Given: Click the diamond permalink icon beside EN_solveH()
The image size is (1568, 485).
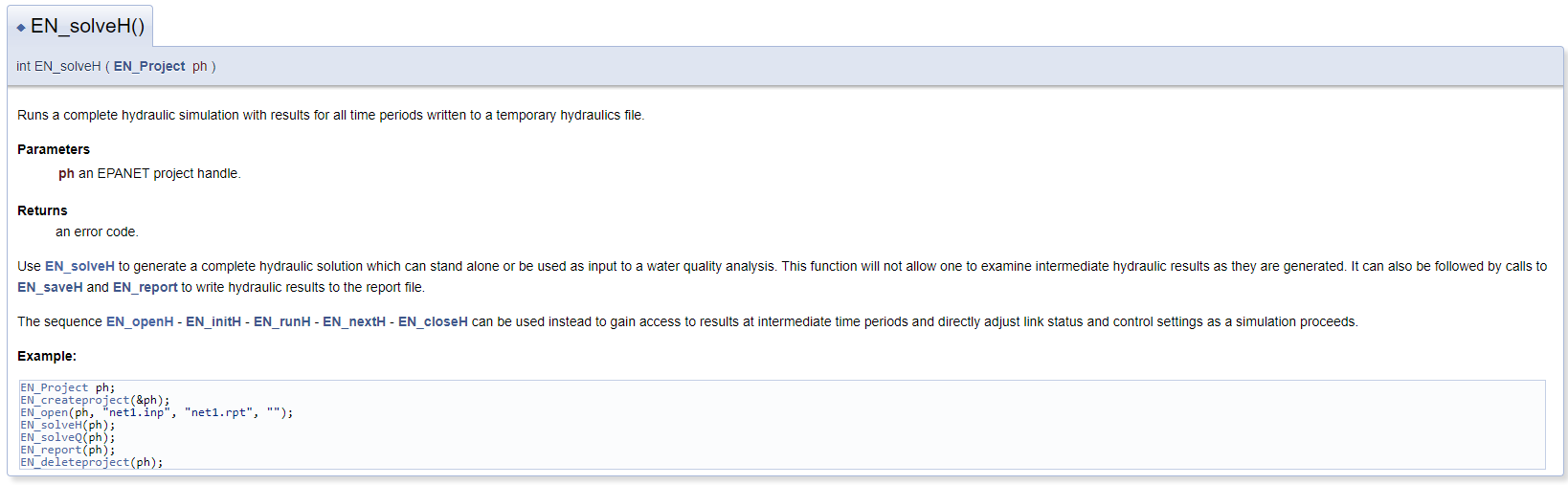Looking at the screenshot, I should 21,28.
